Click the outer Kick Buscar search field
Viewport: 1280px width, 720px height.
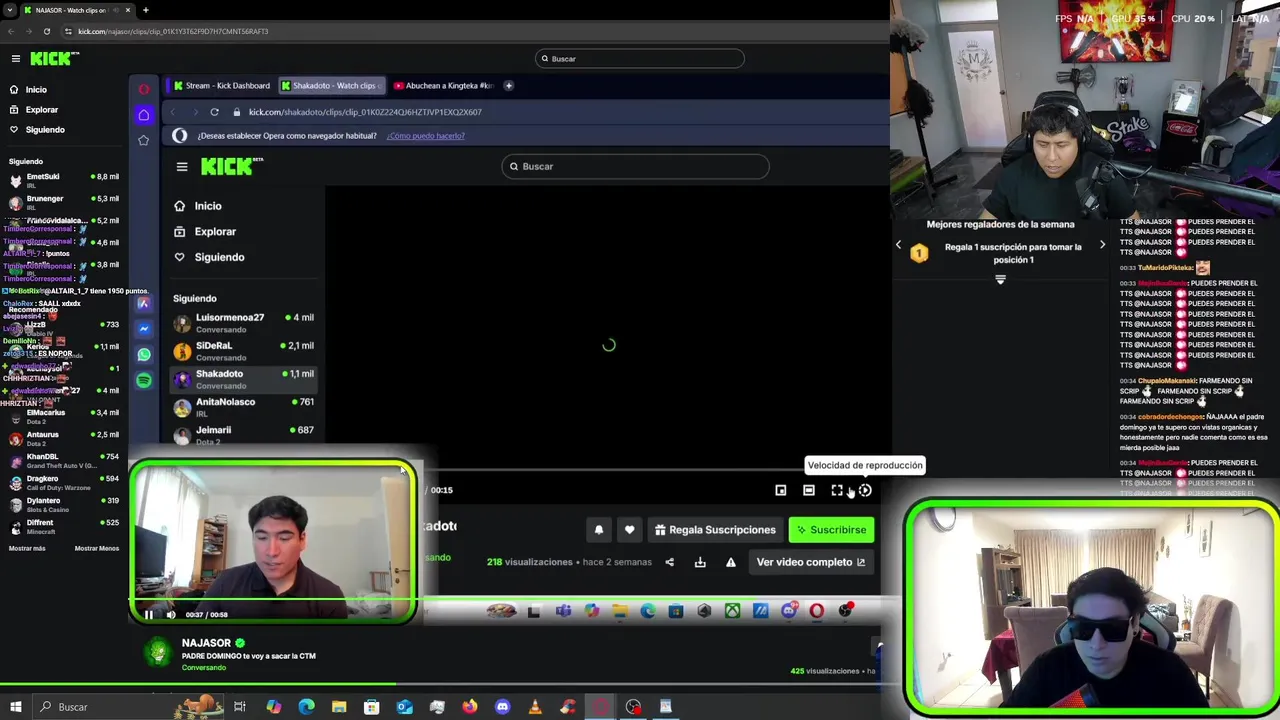[640, 59]
